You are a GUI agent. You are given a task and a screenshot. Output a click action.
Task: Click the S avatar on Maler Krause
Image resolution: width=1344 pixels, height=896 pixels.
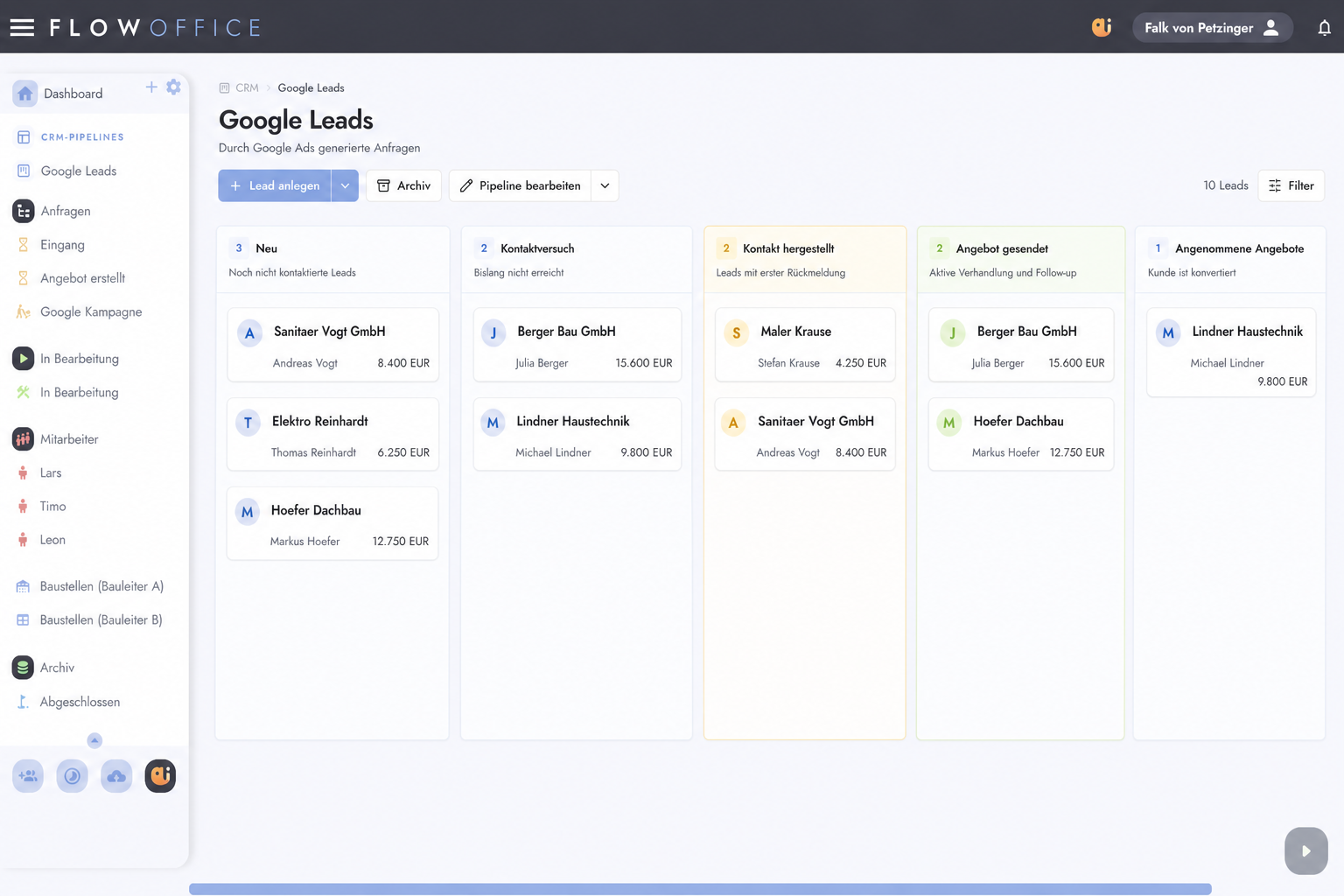(736, 332)
